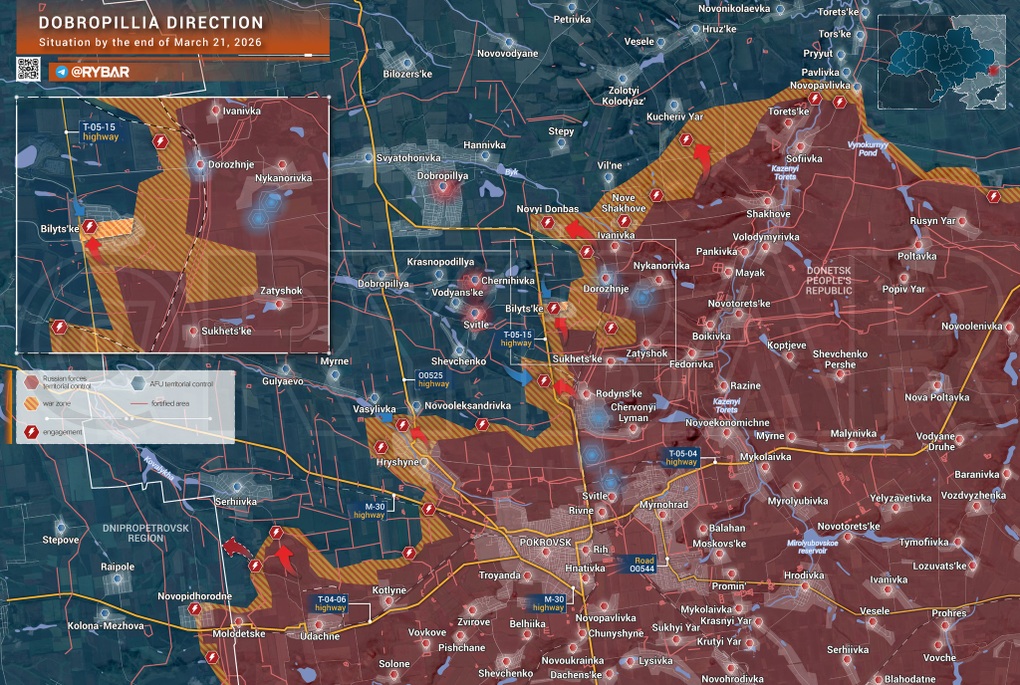
Task: Click the engagement marker in the inset near Bilyts'ke
Action: click(89, 228)
